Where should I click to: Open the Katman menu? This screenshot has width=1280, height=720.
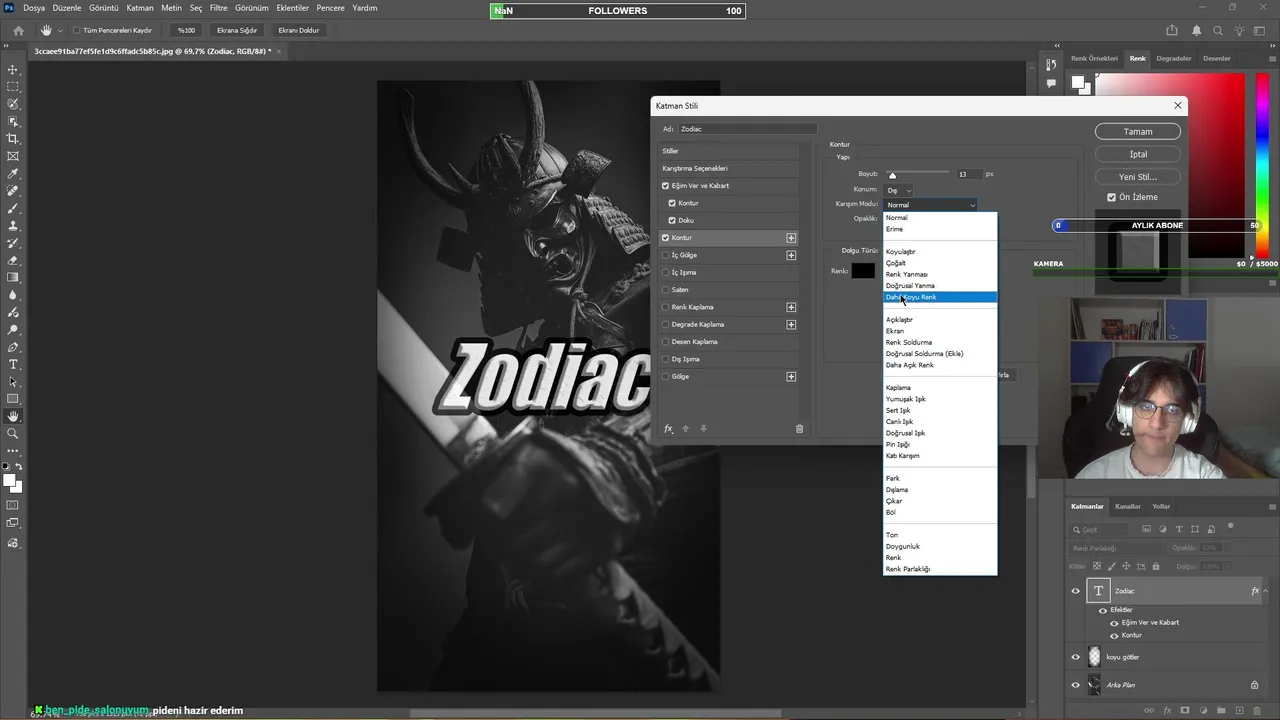(140, 8)
